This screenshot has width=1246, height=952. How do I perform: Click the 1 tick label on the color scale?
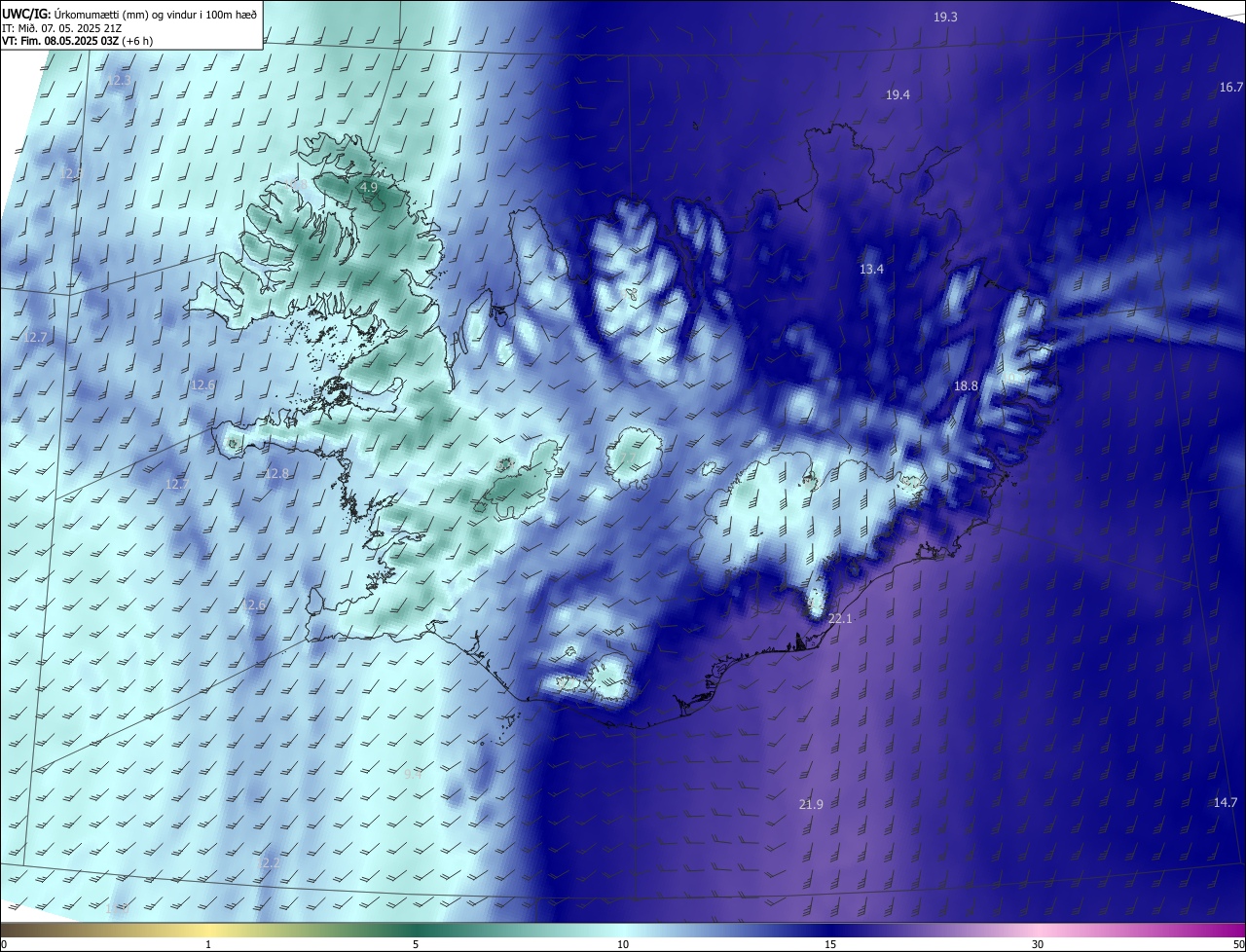[x=208, y=944]
